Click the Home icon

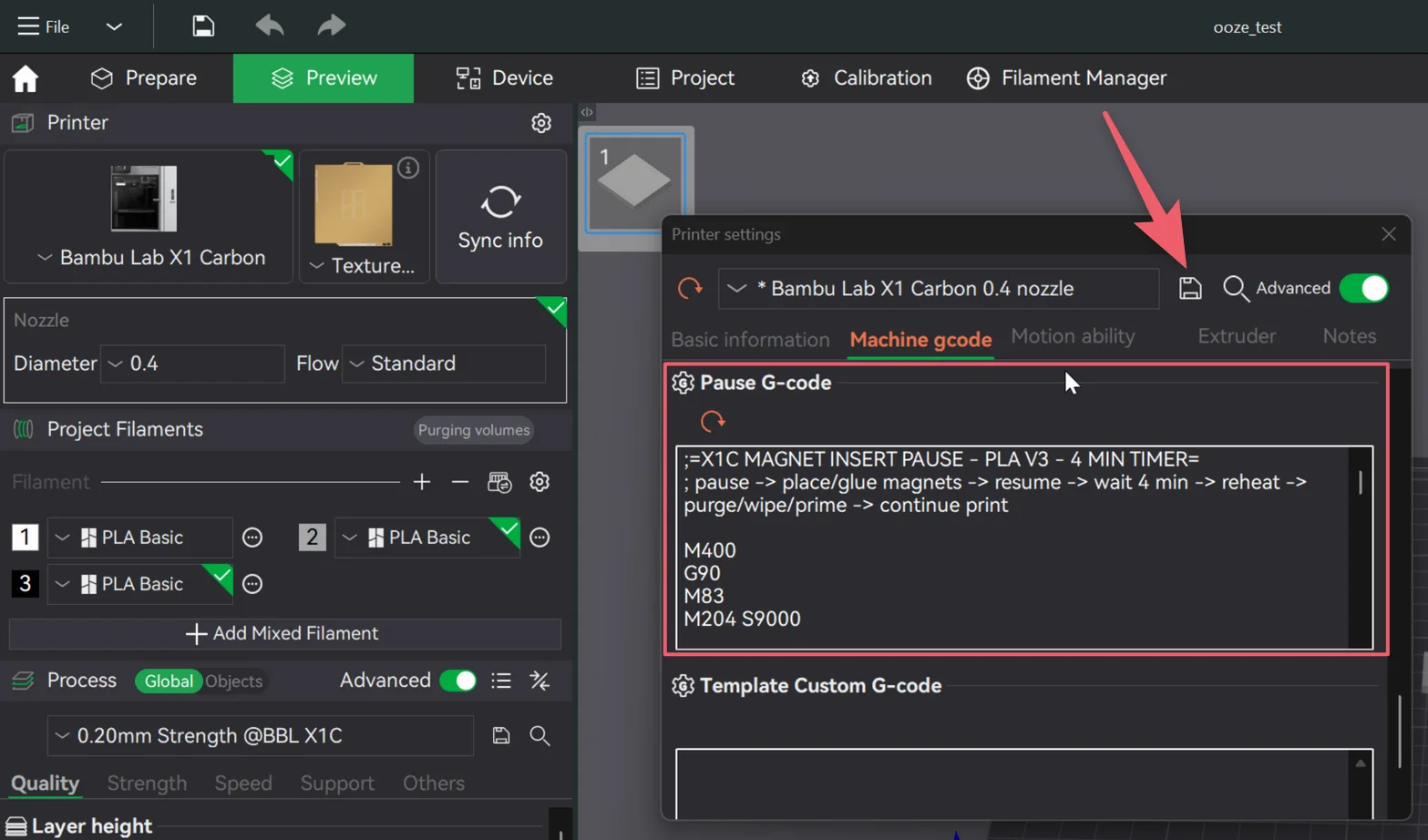click(26, 78)
